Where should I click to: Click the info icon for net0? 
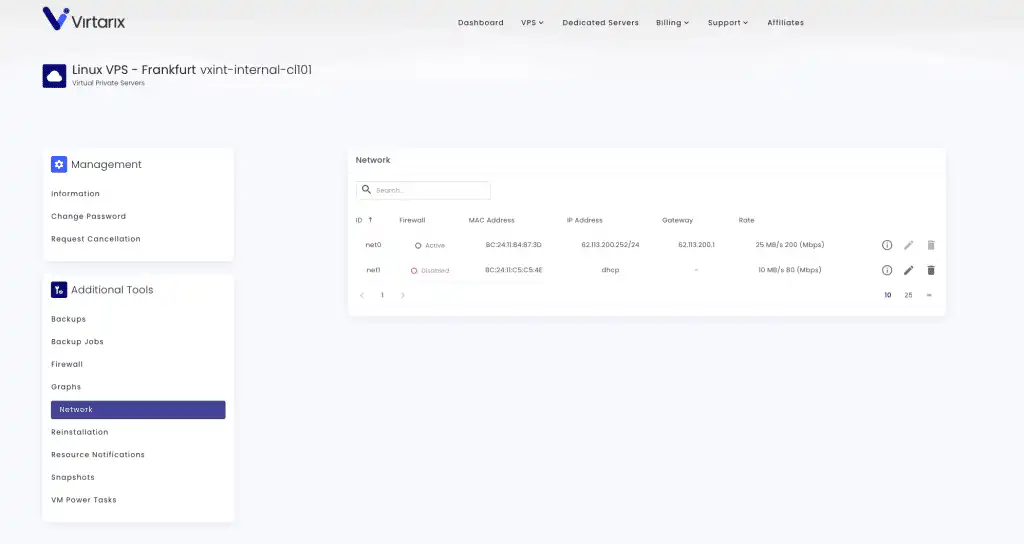(x=886, y=245)
